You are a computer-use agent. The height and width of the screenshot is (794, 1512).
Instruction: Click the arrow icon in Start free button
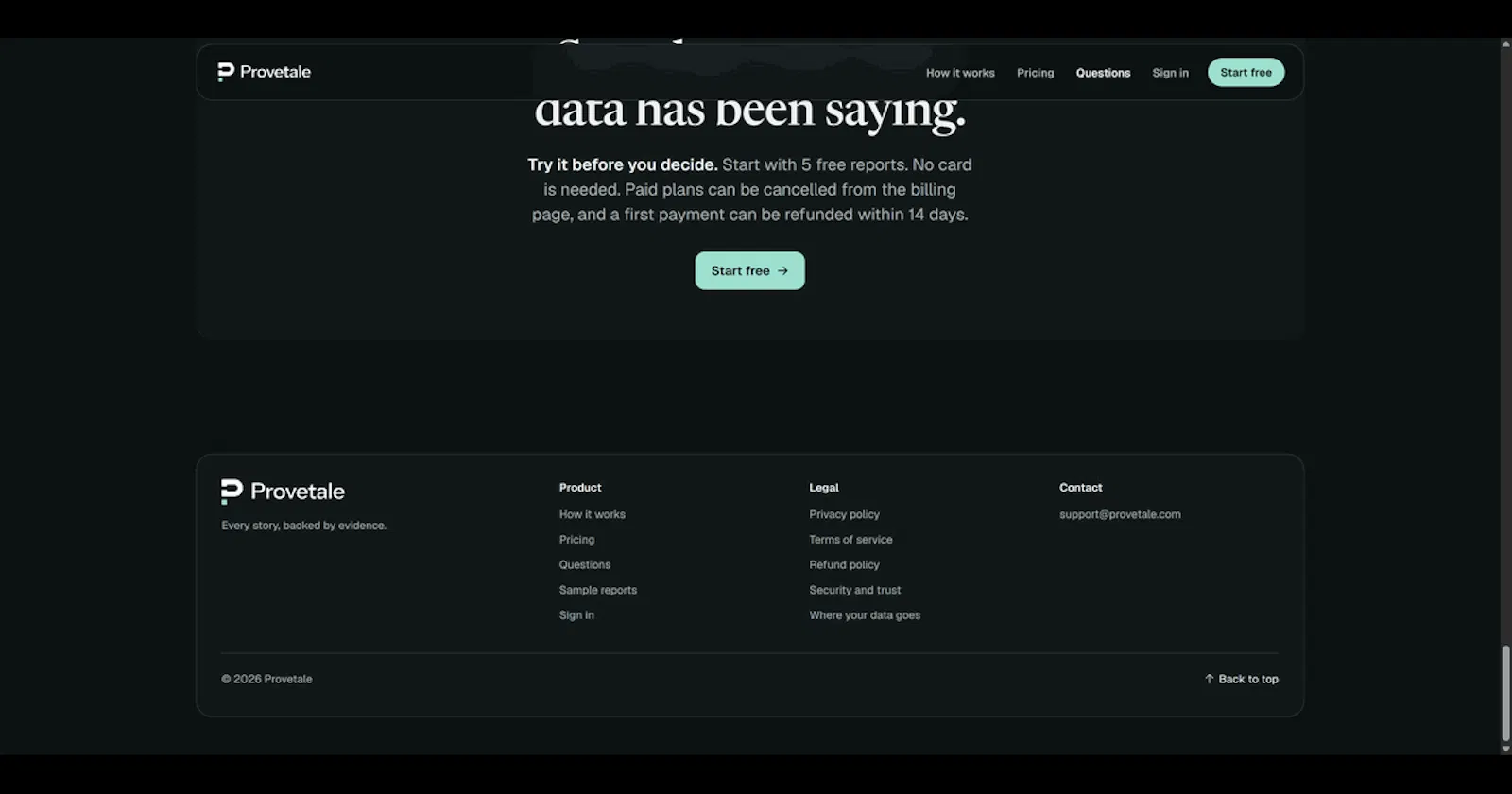(782, 270)
